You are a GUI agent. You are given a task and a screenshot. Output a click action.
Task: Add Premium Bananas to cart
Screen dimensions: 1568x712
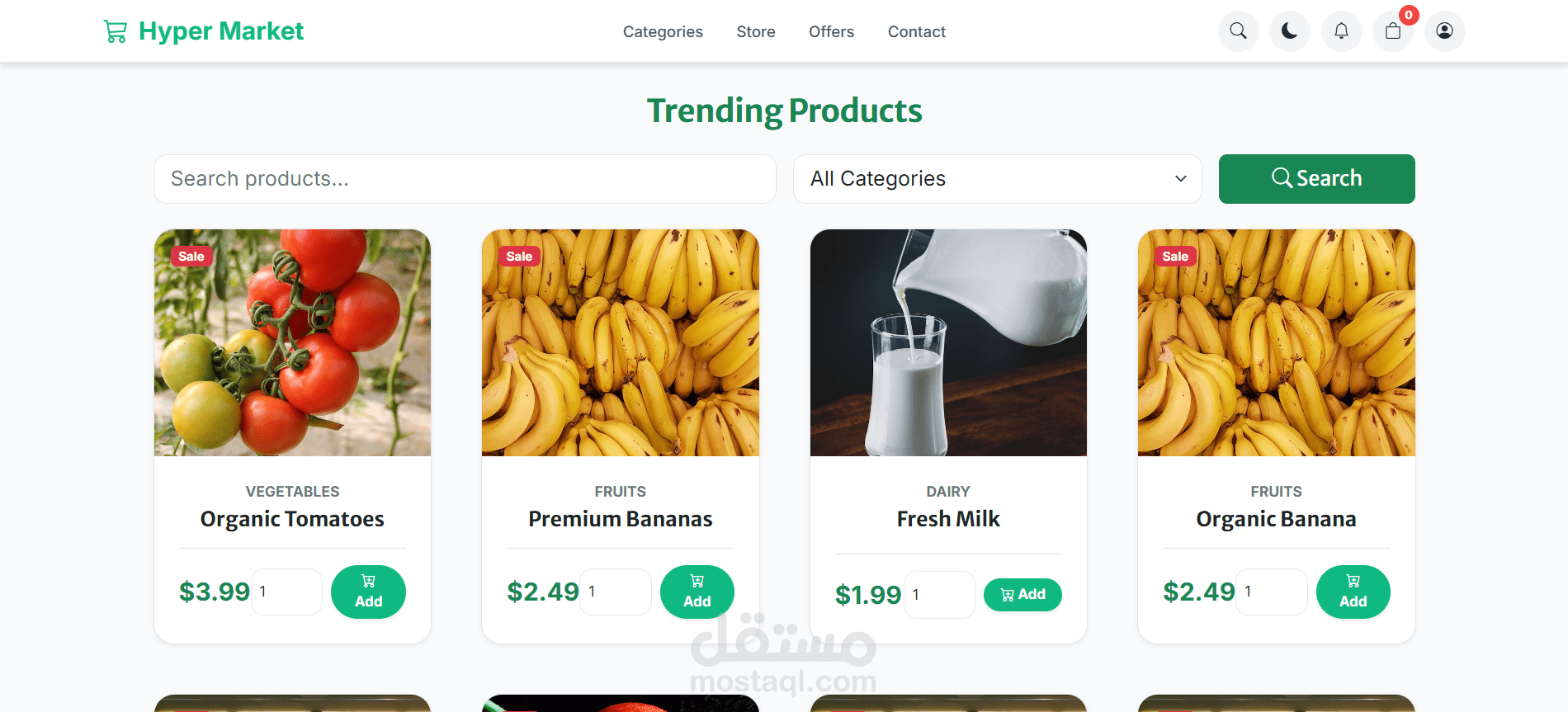pyautogui.click(x=697, y=592)
